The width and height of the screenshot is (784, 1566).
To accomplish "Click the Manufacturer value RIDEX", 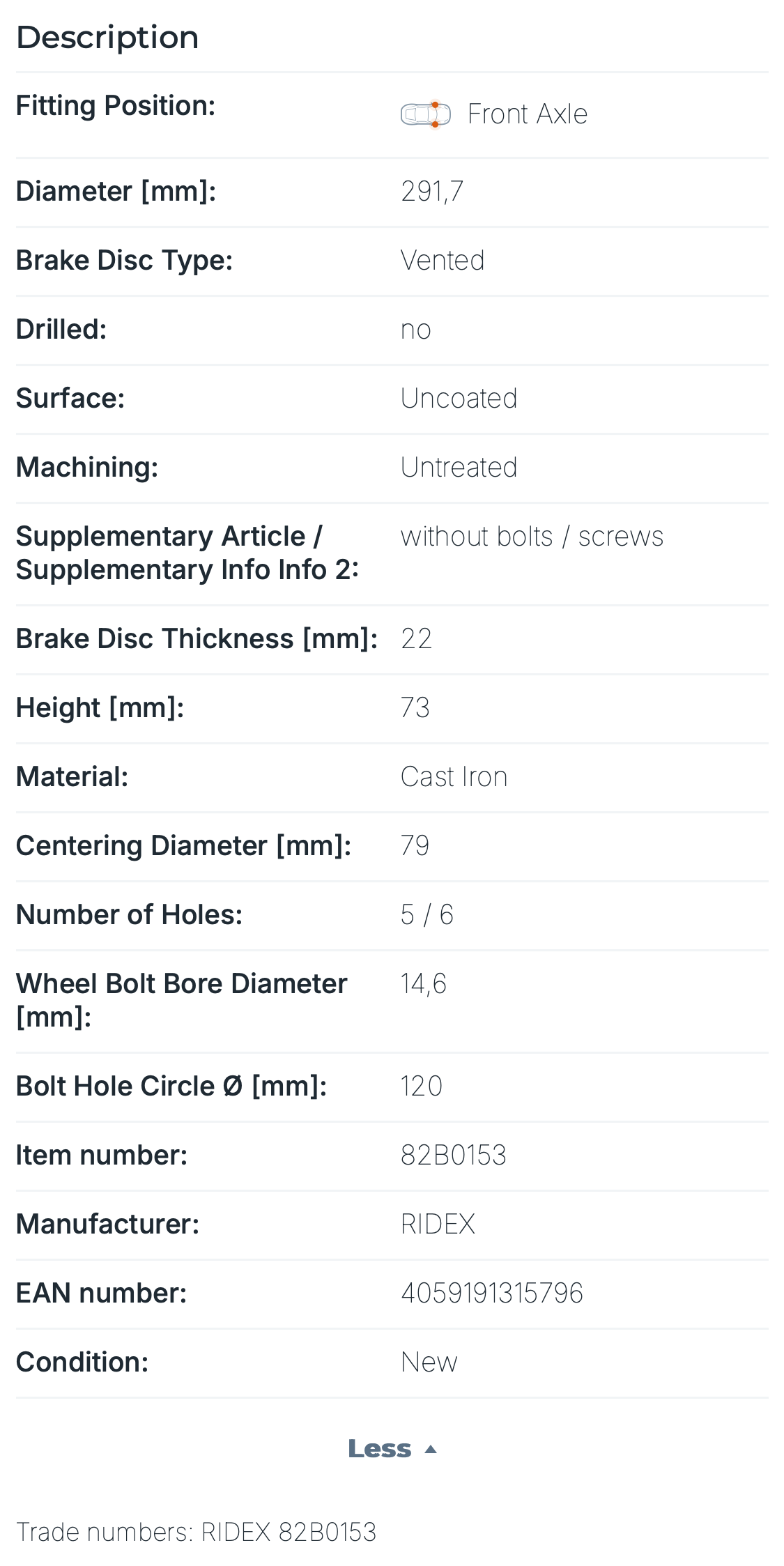I will 437,1223.
